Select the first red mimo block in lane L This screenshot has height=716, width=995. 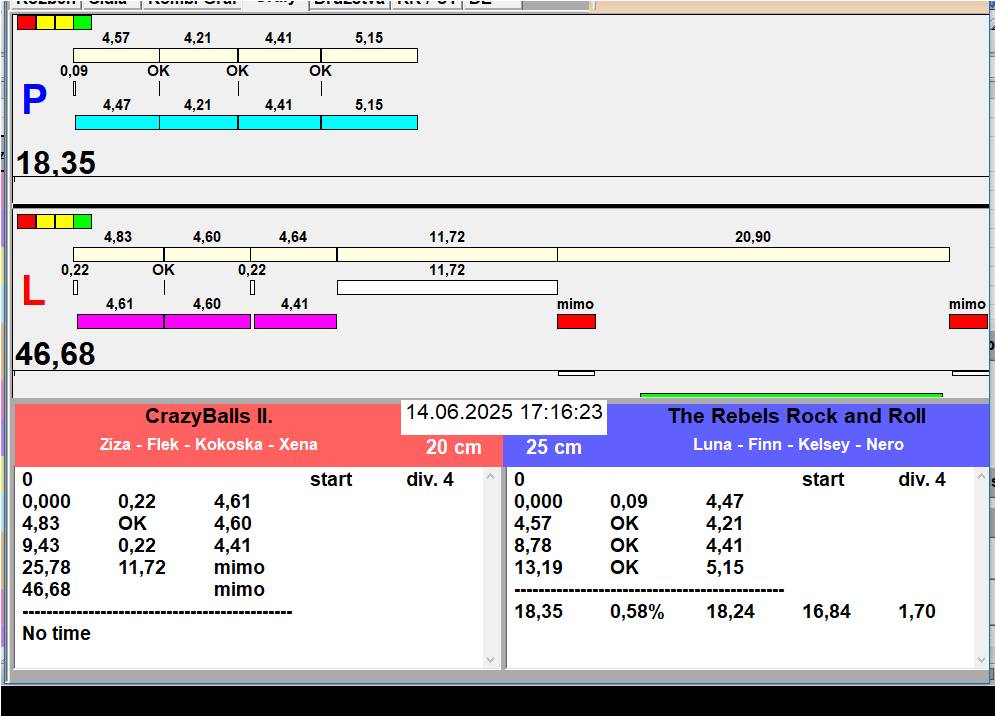[x=576, y=321]
